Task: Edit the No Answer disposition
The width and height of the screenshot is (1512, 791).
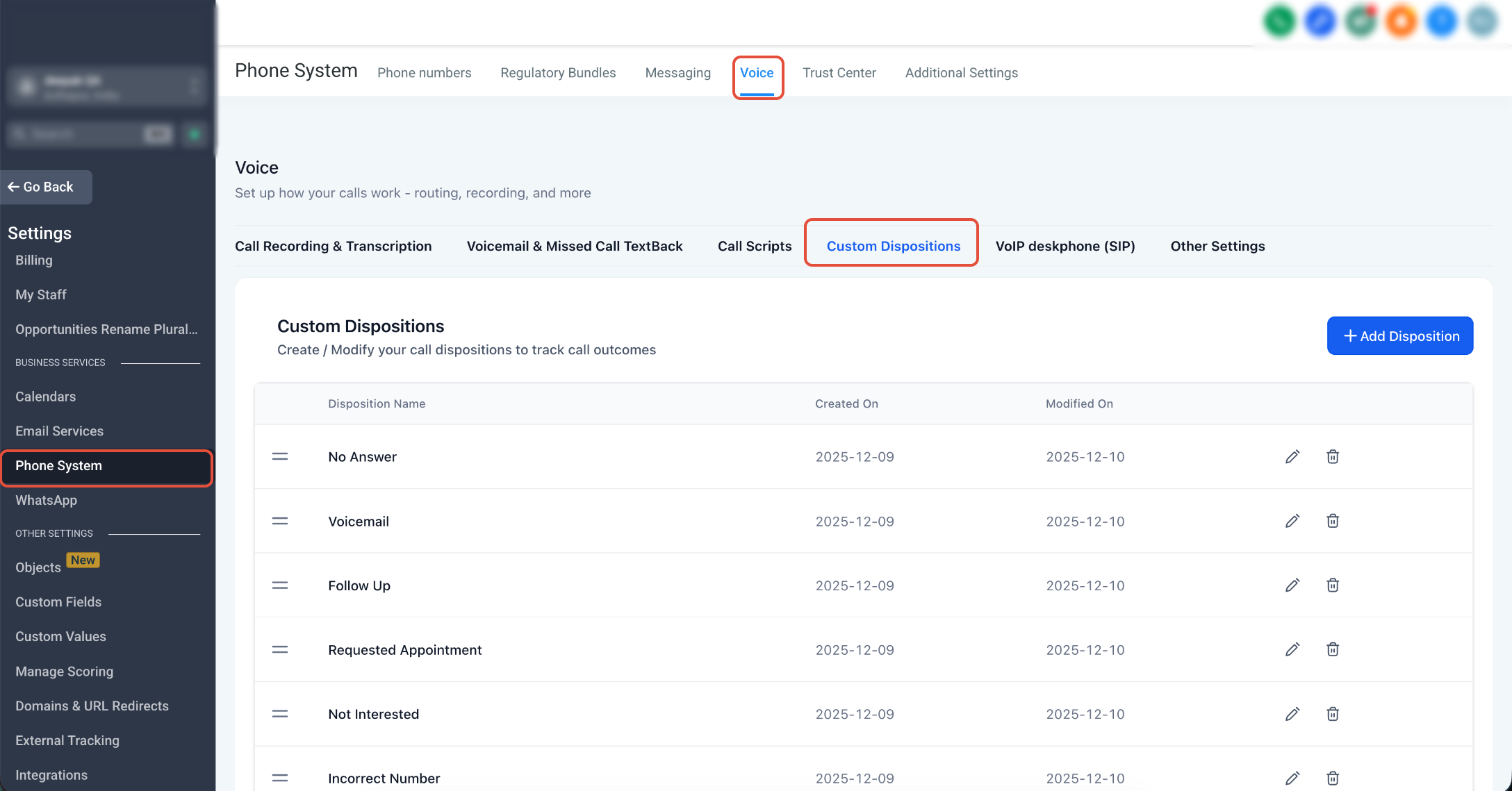Action: point(1292,456)
